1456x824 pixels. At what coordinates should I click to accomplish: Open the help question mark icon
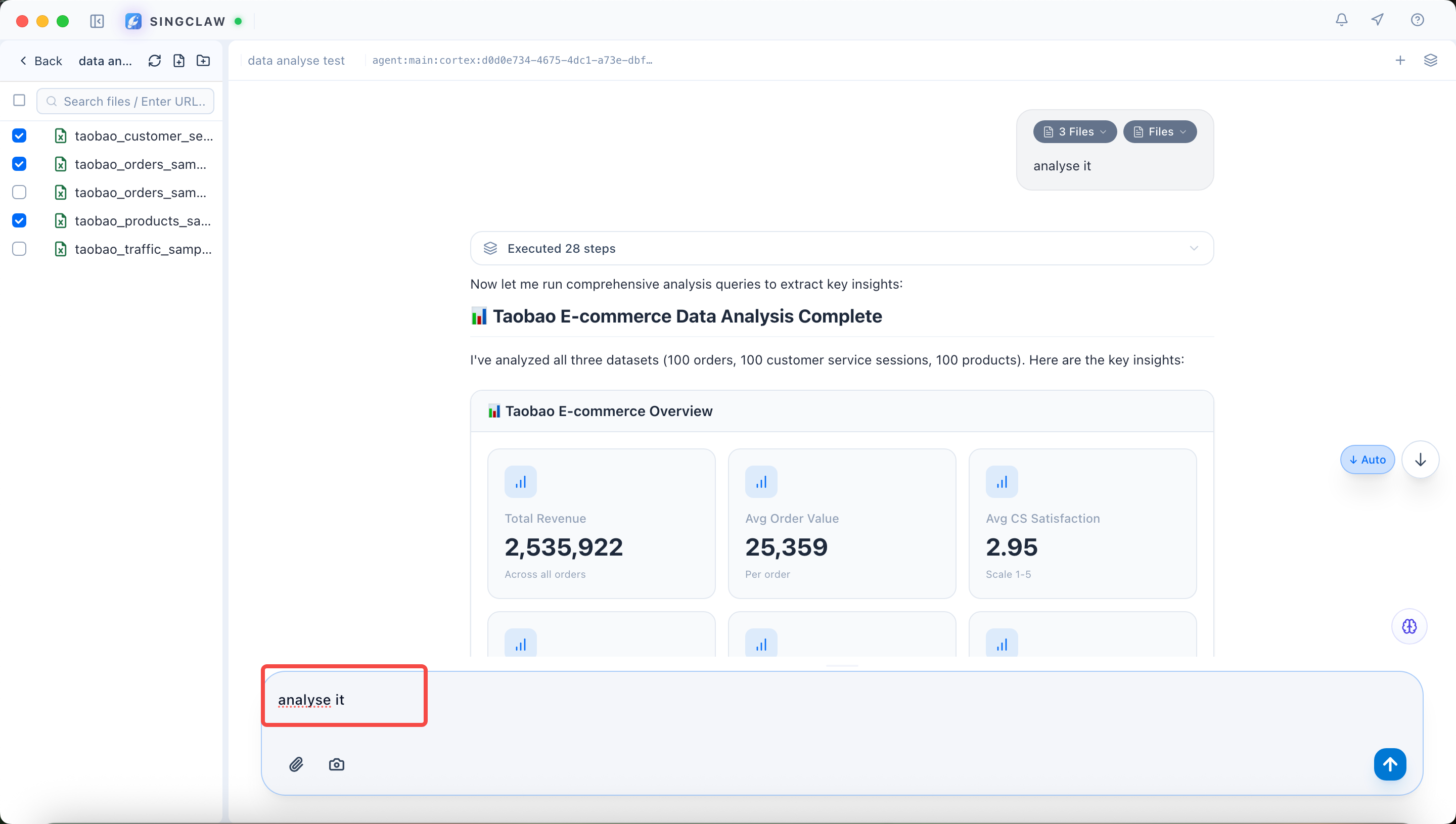coord(1417,20)
